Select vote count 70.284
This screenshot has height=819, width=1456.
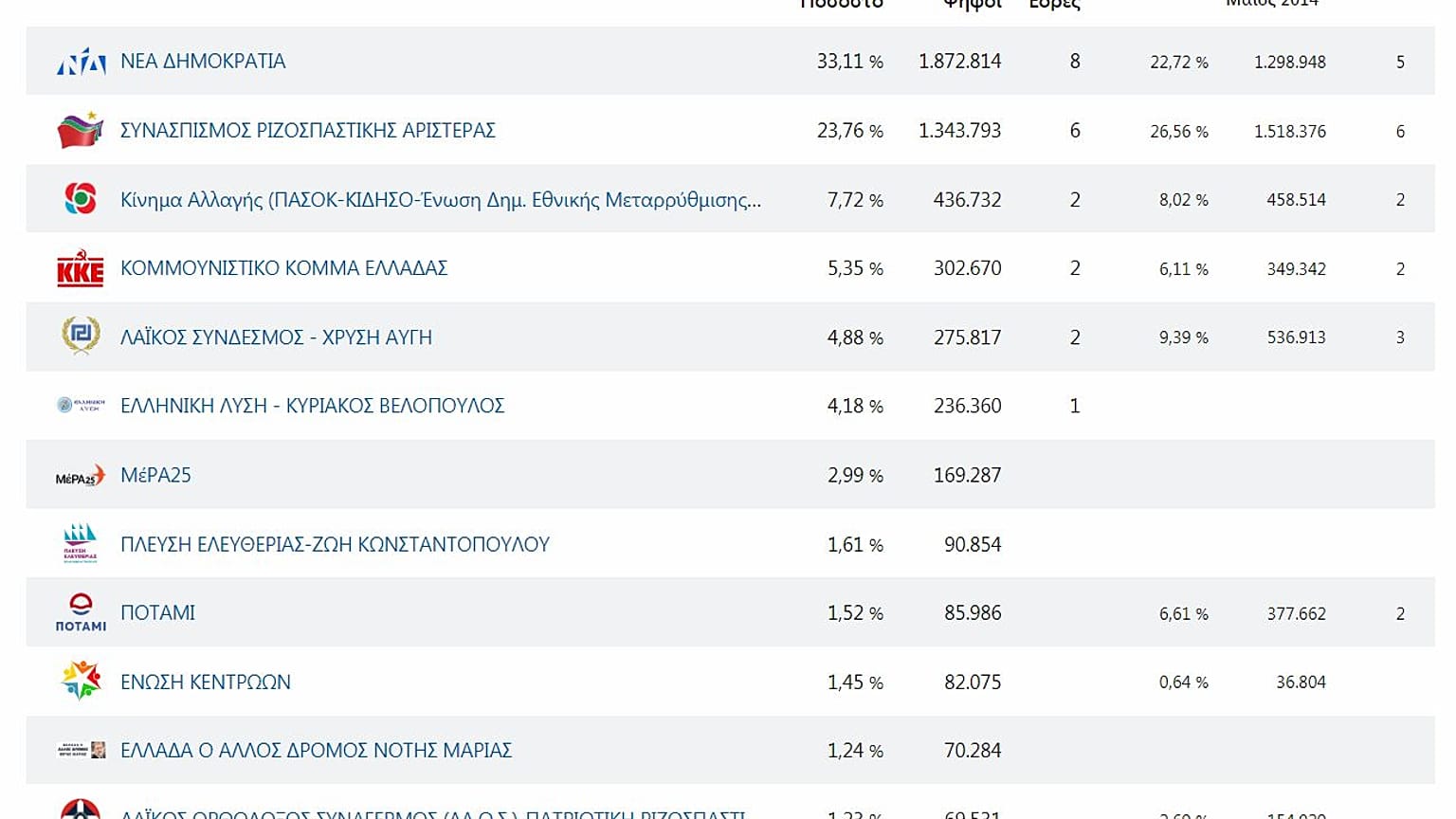(973, 751)
